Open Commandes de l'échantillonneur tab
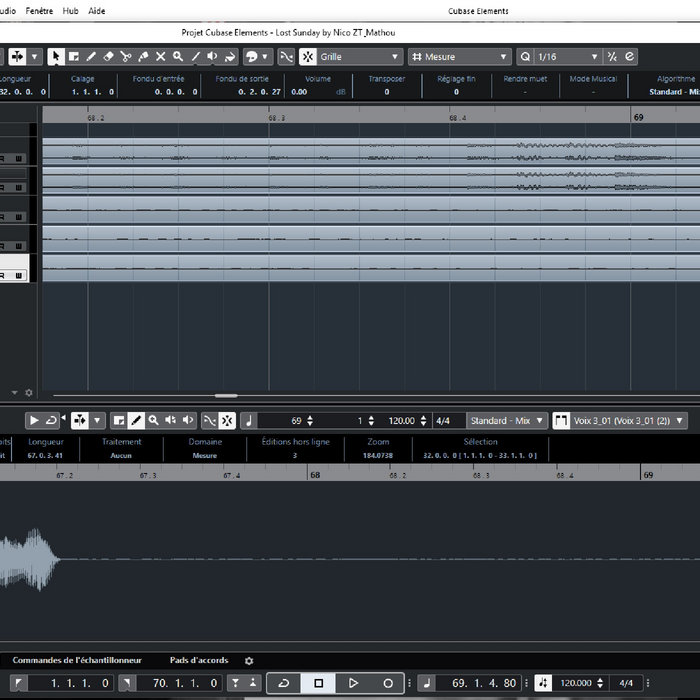The width and height of the screenshot is (700, 700). coord(77,660)
